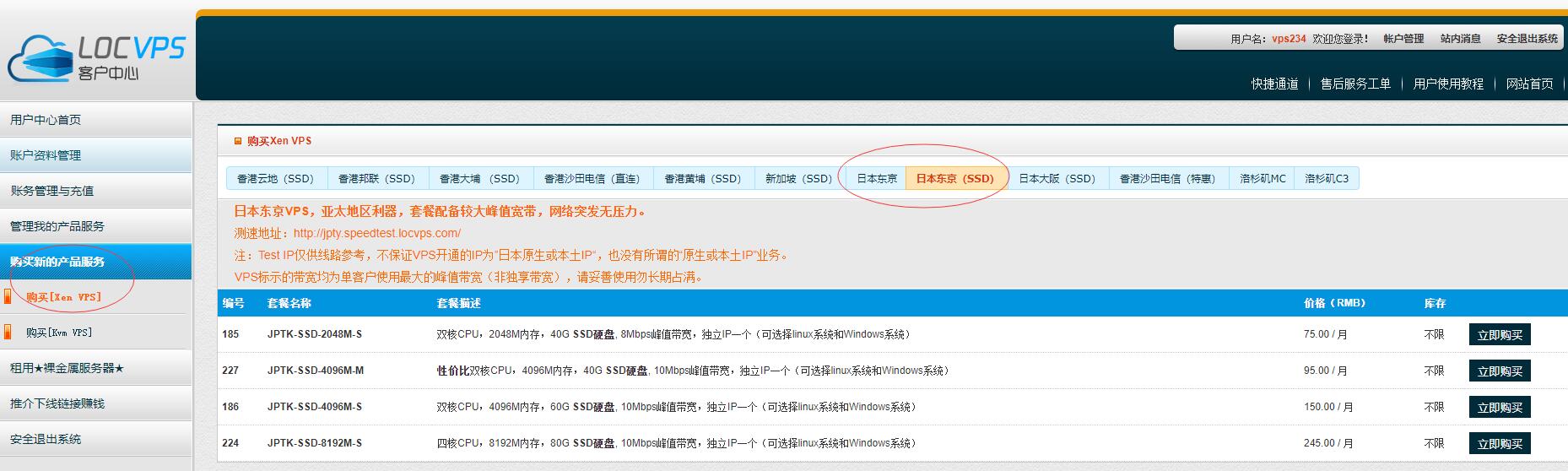This screenshot has height=471, width=1568.
Task: Open 账户资料管理 in the sidebar
Action: [95, 155]
